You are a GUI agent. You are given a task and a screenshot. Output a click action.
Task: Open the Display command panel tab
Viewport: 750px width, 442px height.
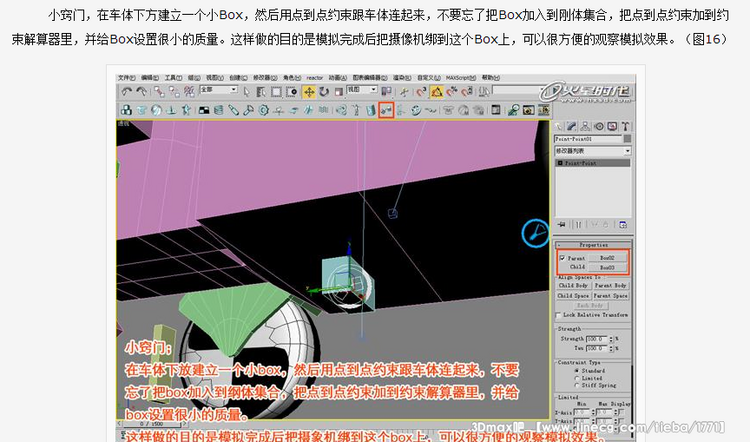[612, 126]
